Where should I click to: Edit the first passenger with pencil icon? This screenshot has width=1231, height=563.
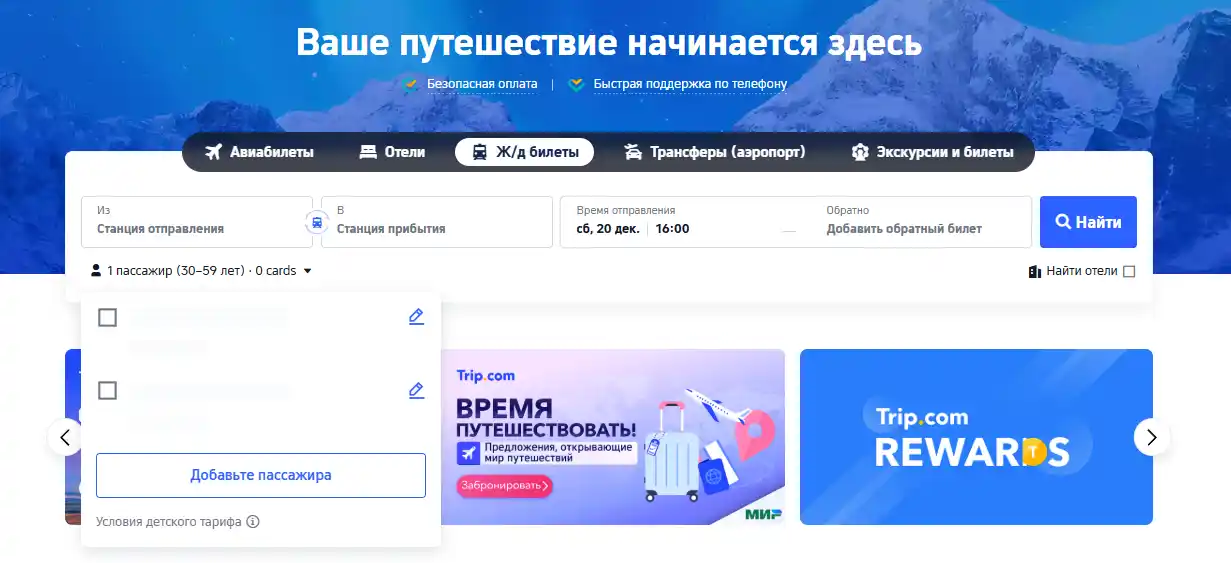[x=416, y=317]
